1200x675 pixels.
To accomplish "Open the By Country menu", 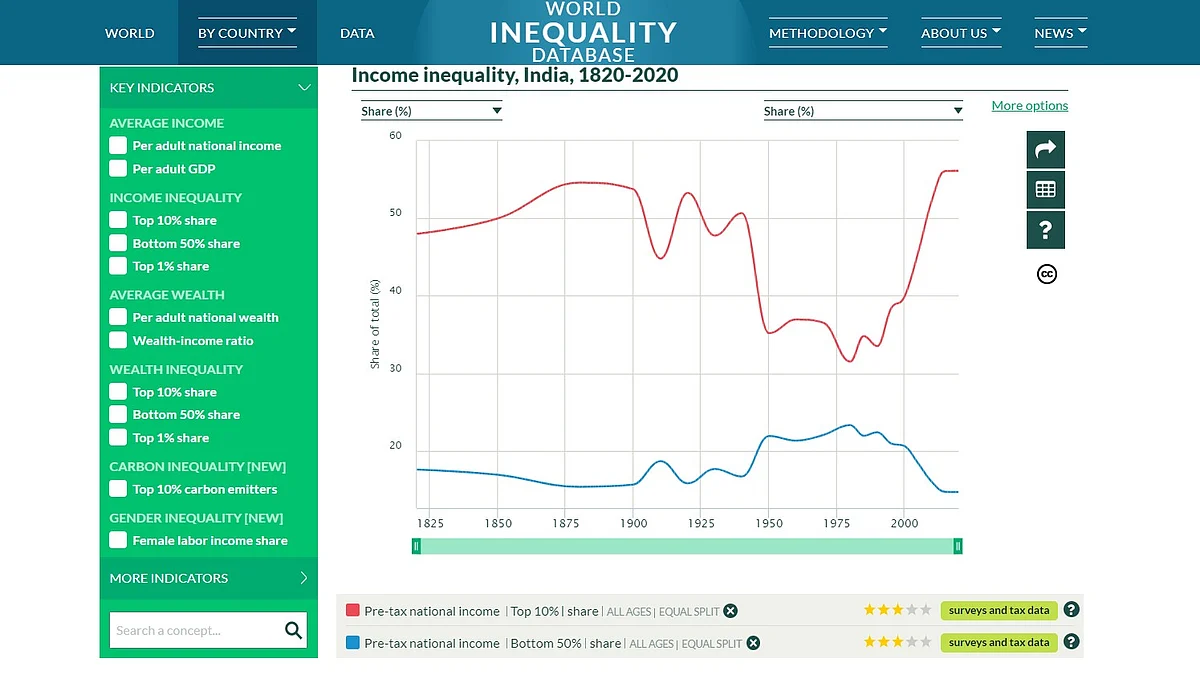I will 247,33.
